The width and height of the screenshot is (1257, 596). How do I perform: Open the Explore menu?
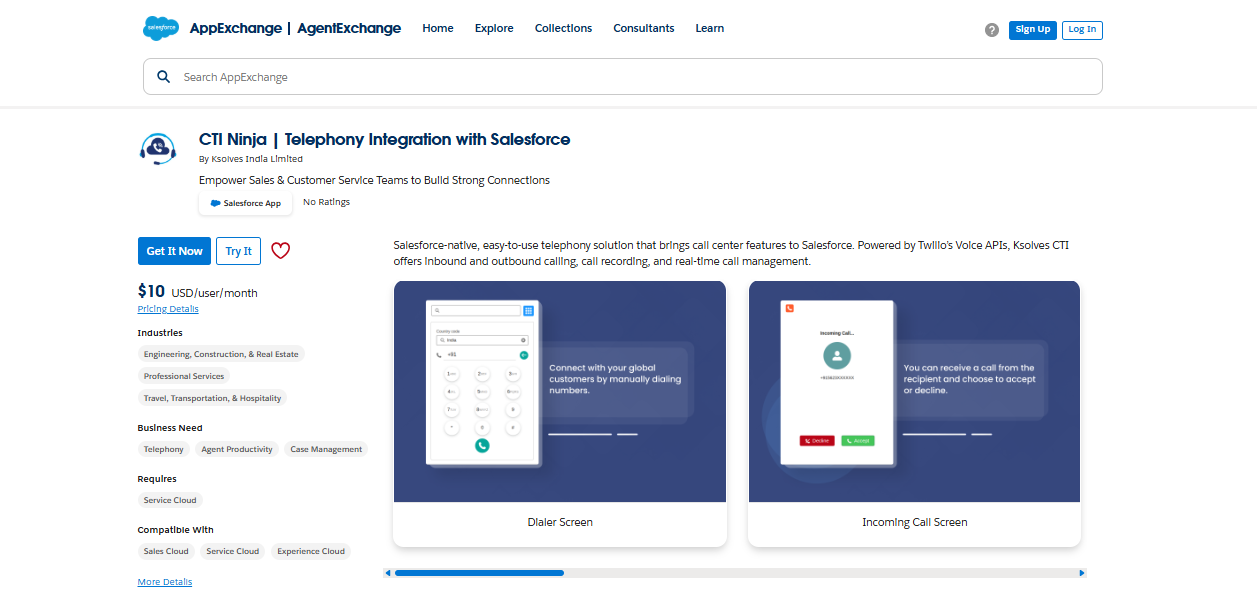click(x=494, y=28)
